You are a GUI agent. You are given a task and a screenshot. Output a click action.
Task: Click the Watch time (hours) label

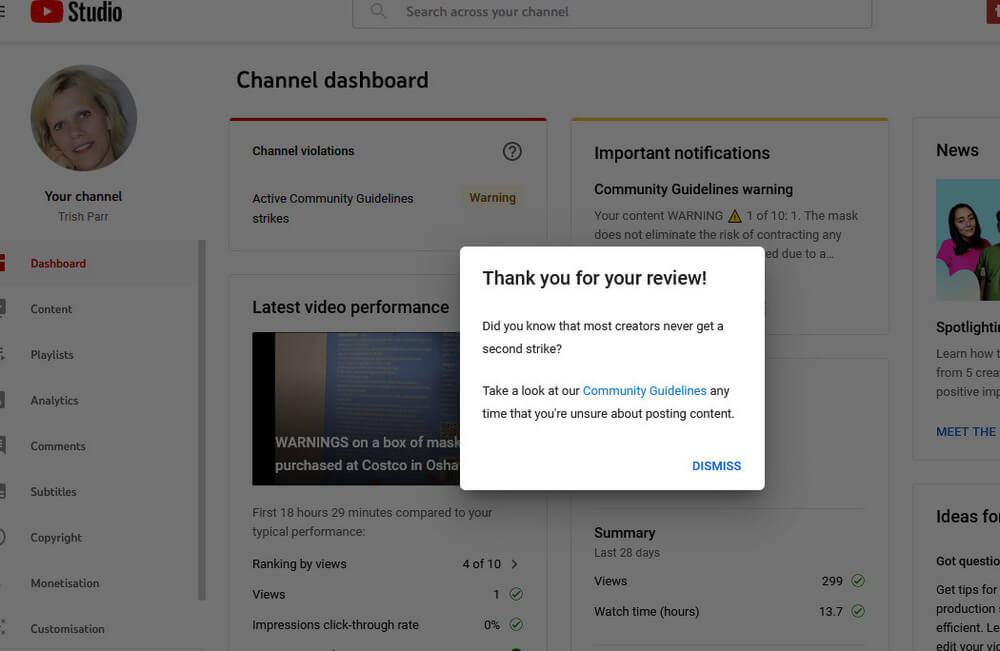coord(646,611)
